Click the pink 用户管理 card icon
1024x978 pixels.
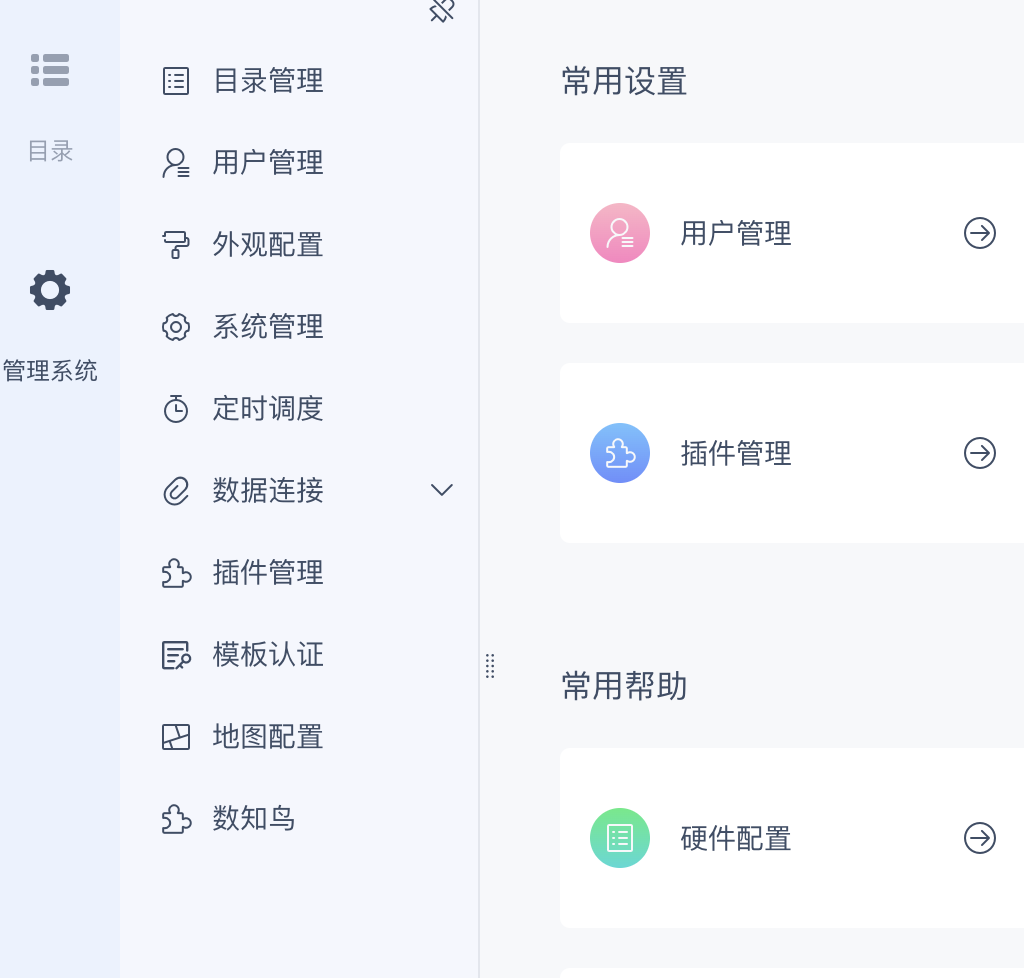[620, 233]
